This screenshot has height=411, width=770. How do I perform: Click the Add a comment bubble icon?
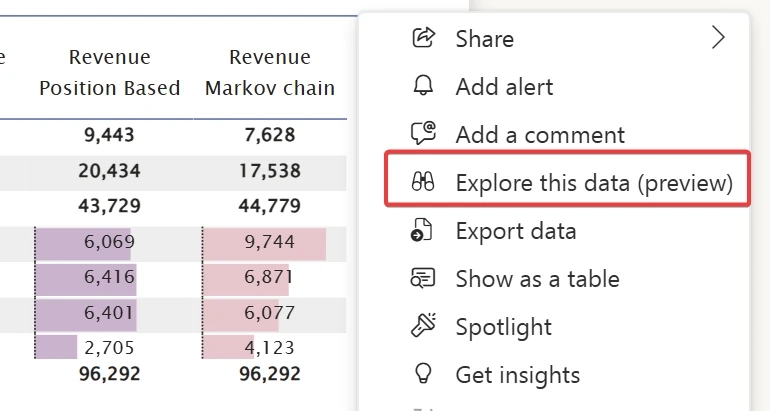coord(424,134)
